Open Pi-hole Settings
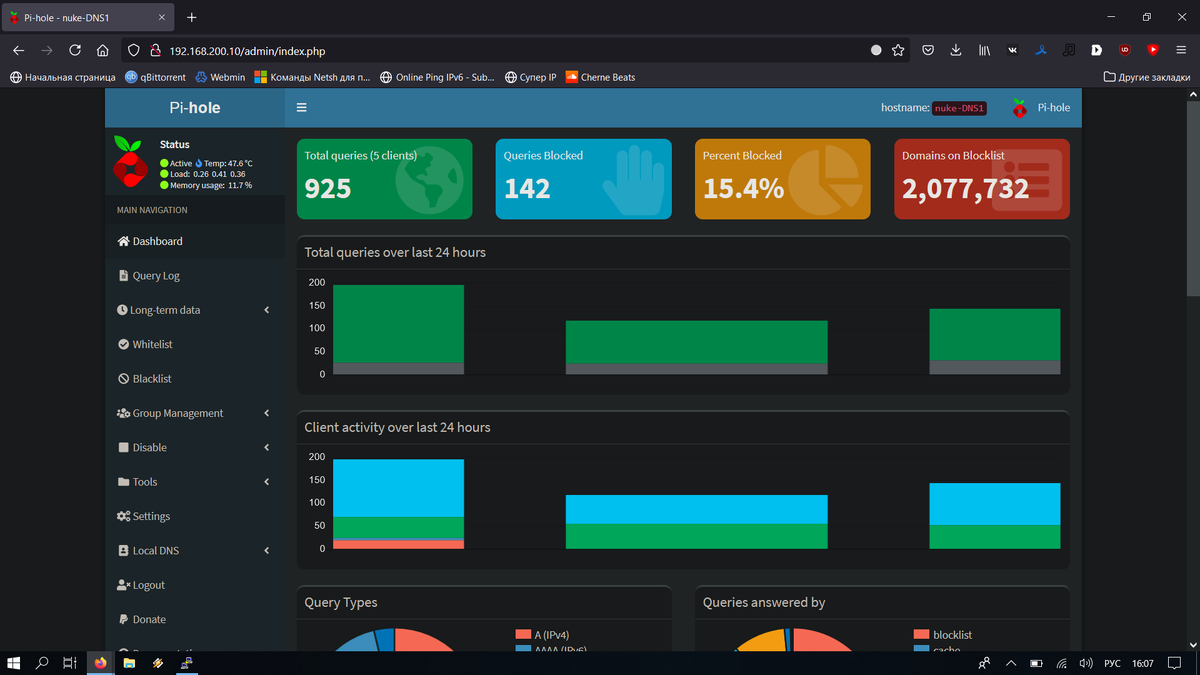Screen dimensions: 1200x675 pyautogui.click(x=195, y=516)
